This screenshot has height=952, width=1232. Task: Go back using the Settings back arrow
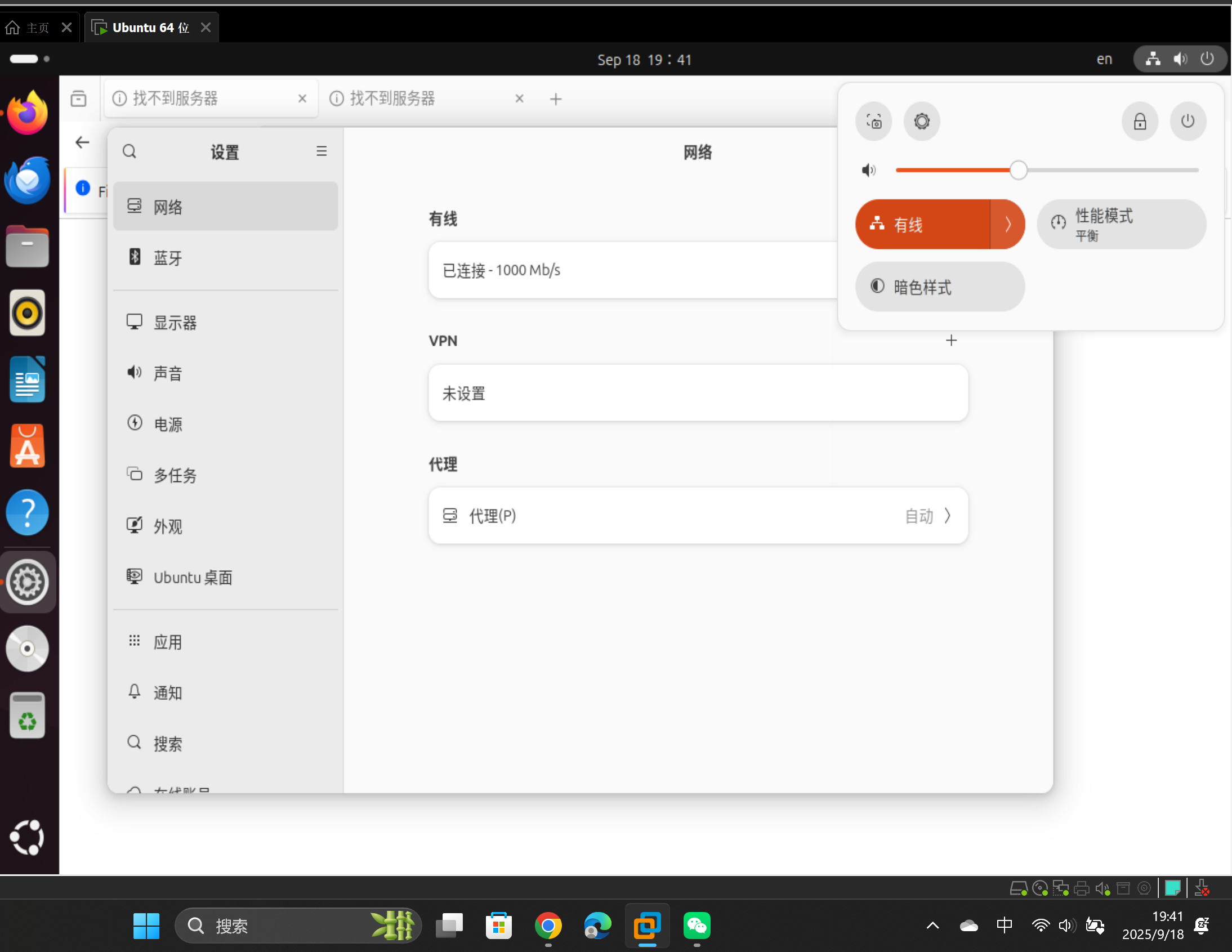[82, 142]
